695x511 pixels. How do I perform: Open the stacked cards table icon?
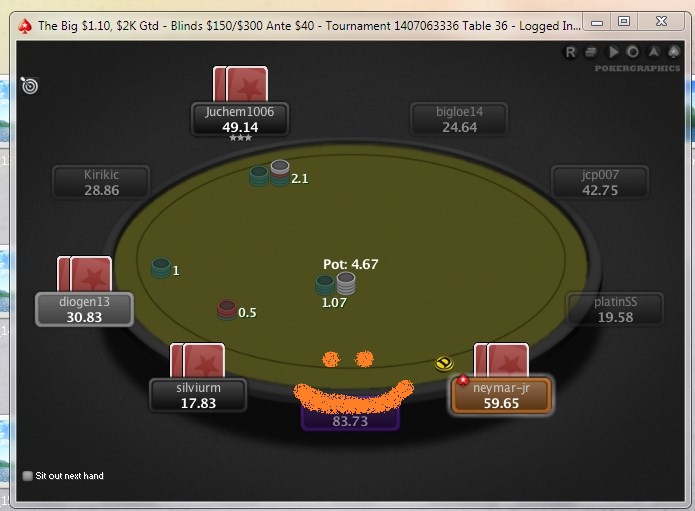590,52
